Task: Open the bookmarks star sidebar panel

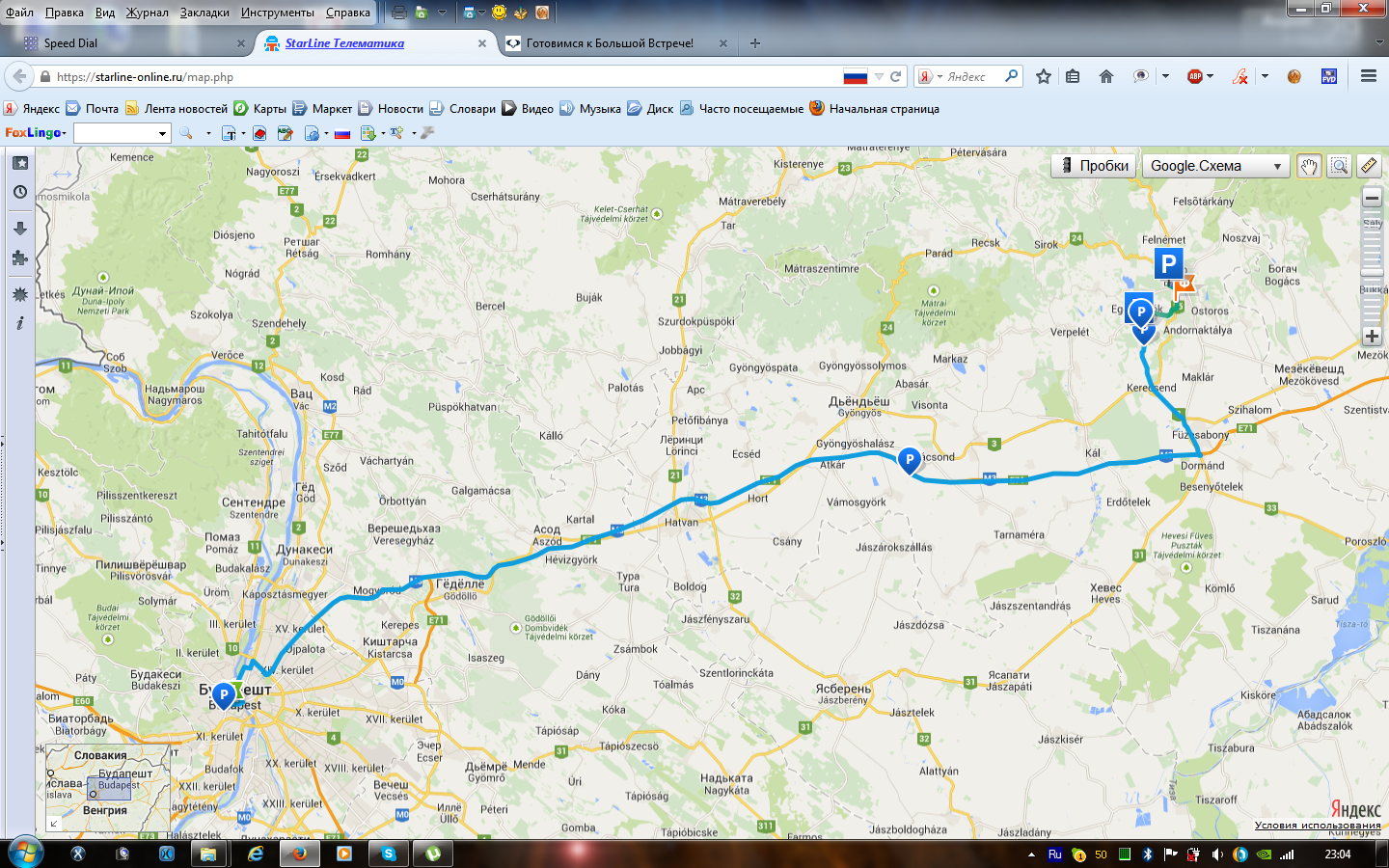Action: (20, 163)
